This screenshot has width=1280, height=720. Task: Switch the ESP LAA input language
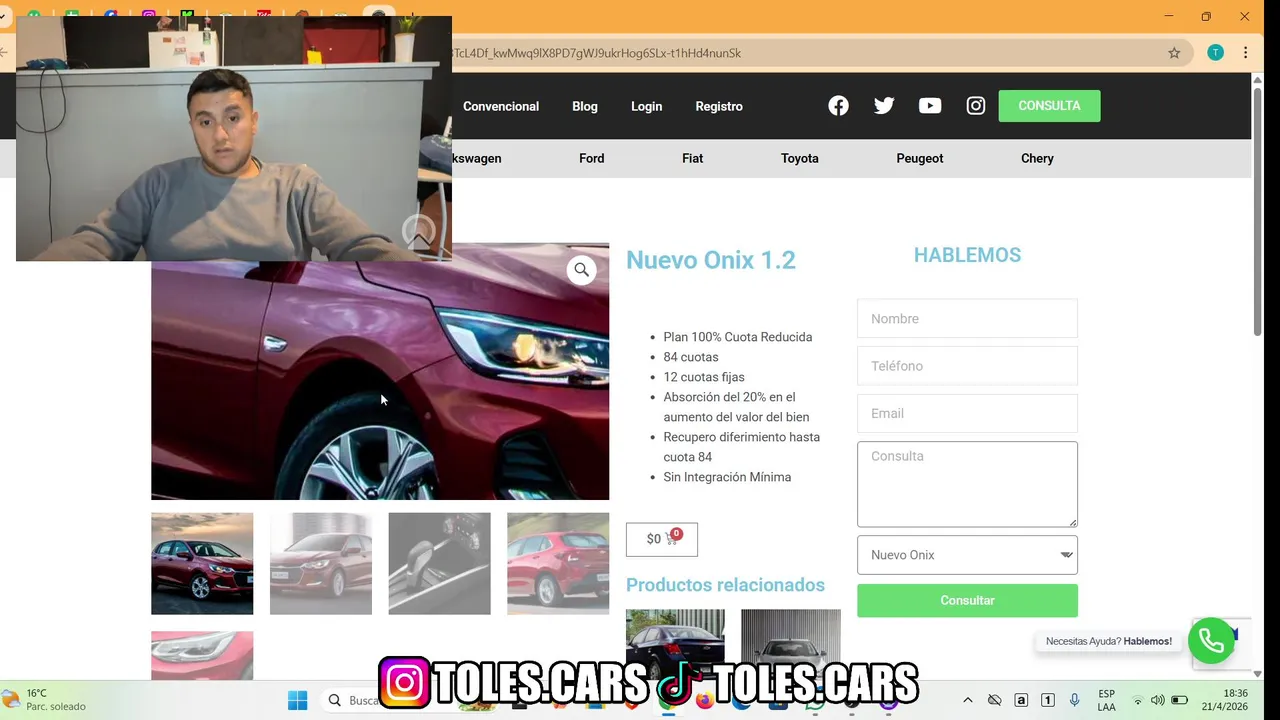pyautogui.click(x=1106, y=700)
